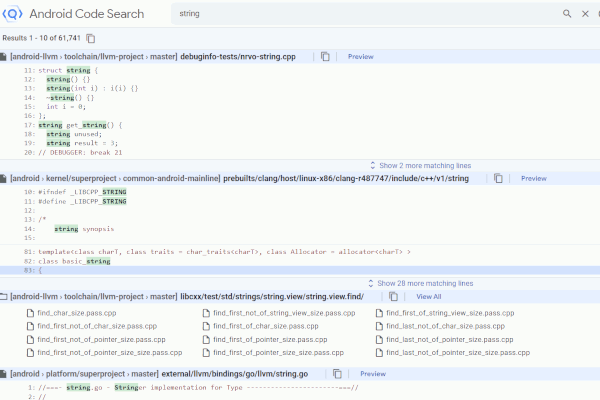Open the string.view.find directory result

click(x=272, y=297)
